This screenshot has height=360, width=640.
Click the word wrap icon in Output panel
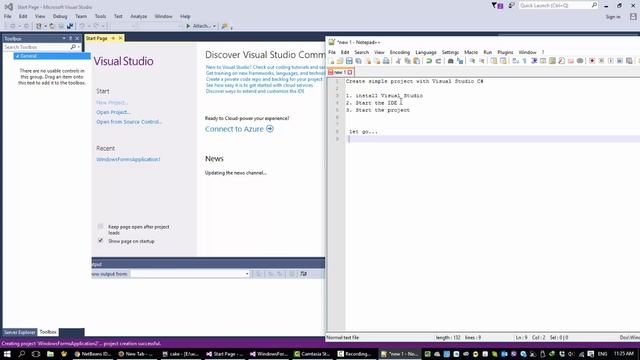(304, 274)
